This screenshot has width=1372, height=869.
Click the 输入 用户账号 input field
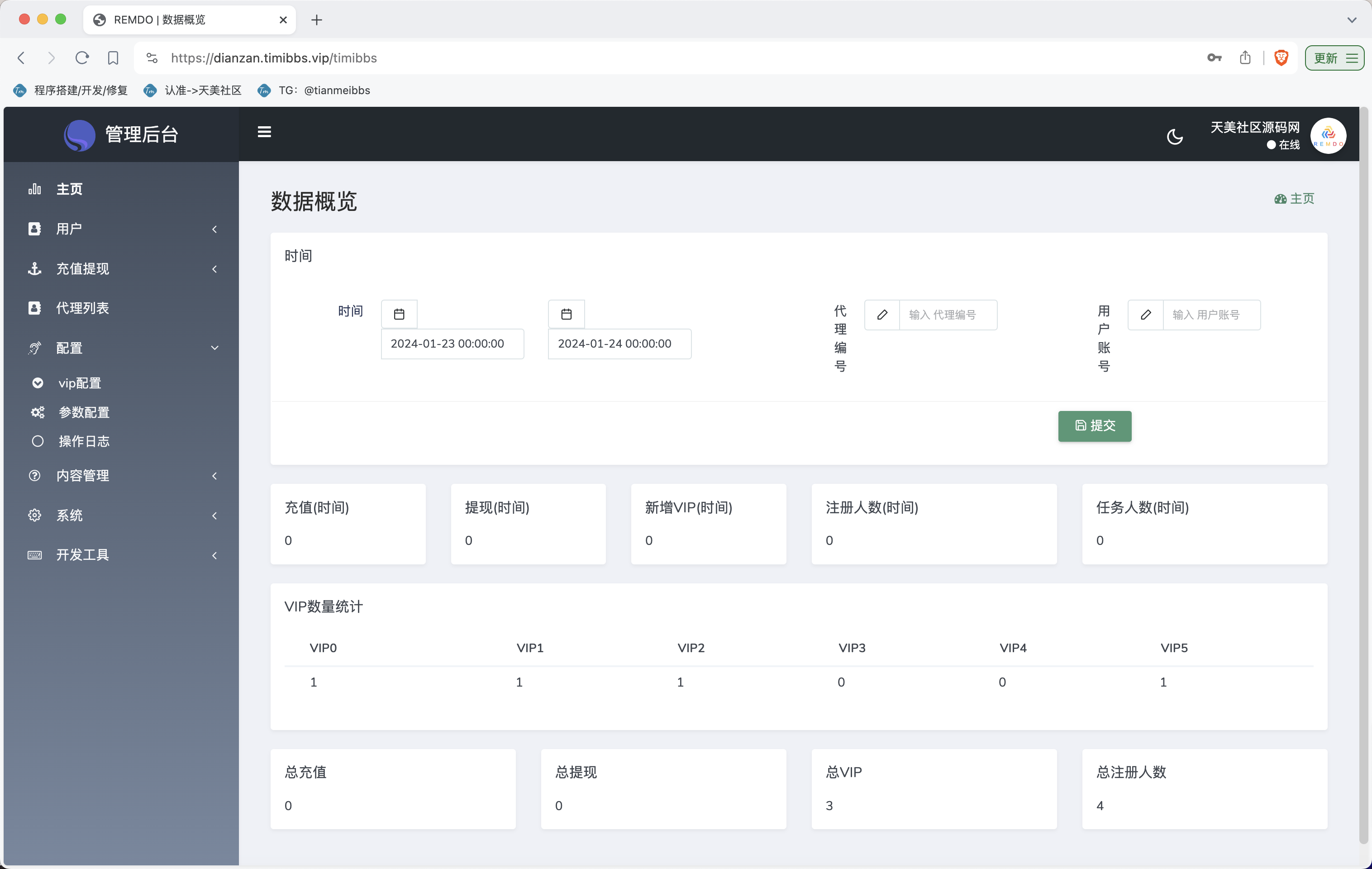tap(1211, 315)
